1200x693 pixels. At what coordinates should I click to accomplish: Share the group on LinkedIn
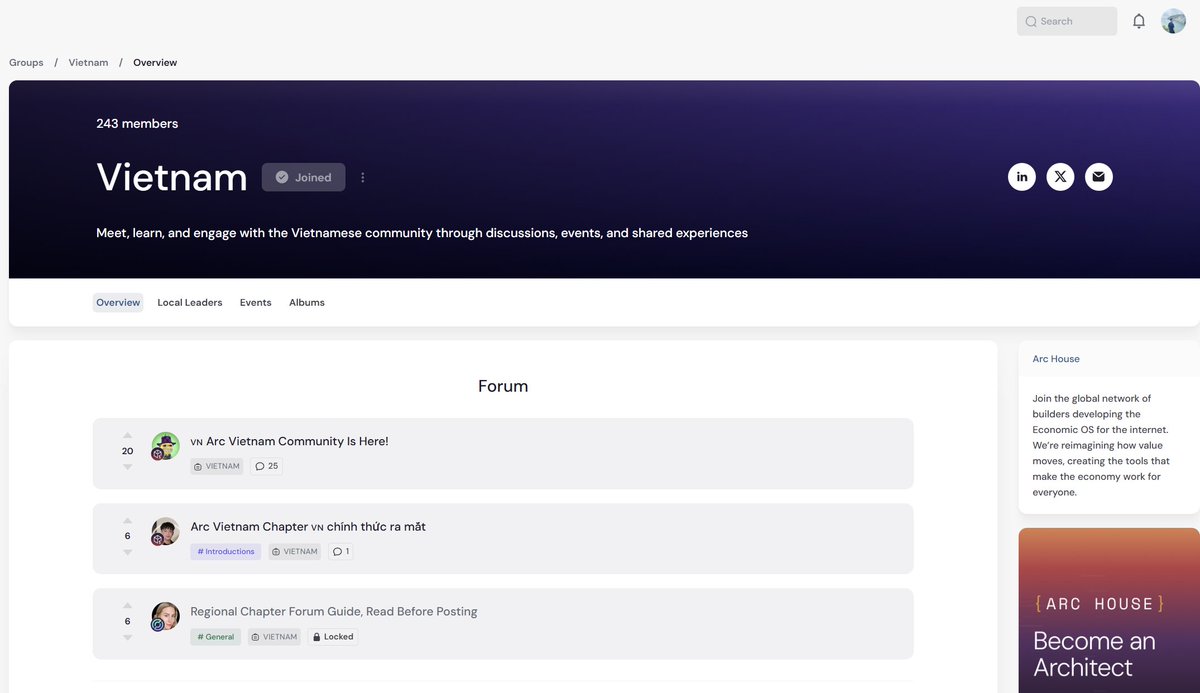[x=1022, y=177]
